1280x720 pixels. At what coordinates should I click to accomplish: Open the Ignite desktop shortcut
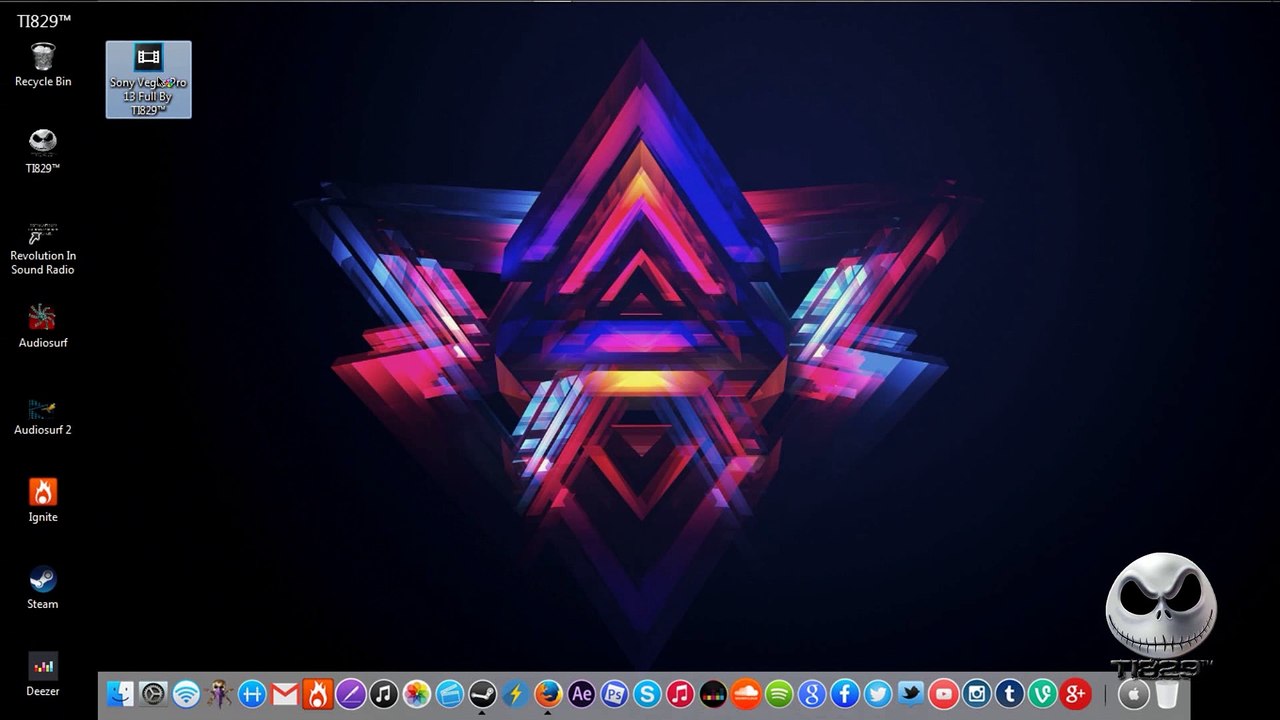[x=43, y=500]
